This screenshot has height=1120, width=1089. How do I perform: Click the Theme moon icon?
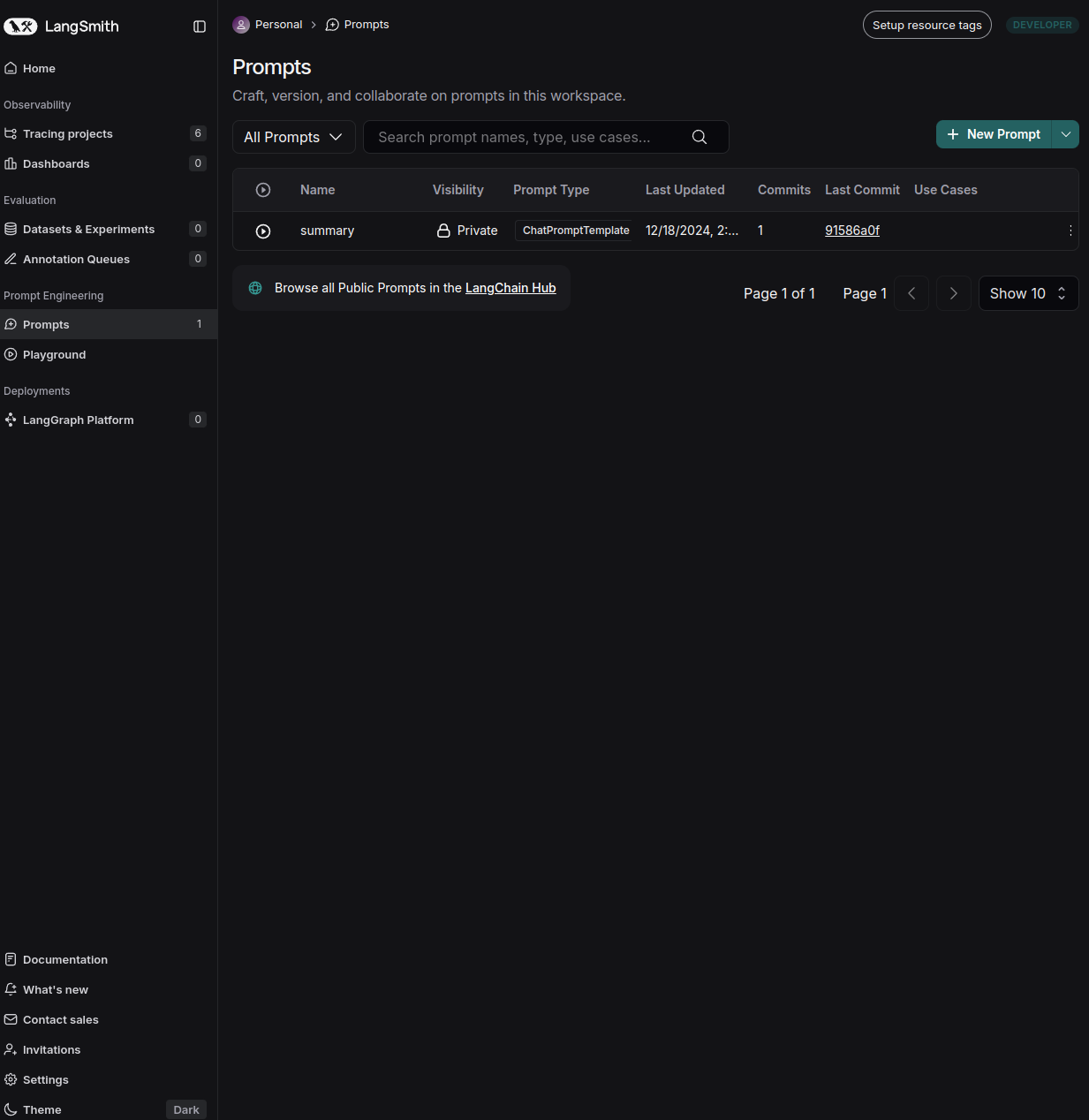11,1109
